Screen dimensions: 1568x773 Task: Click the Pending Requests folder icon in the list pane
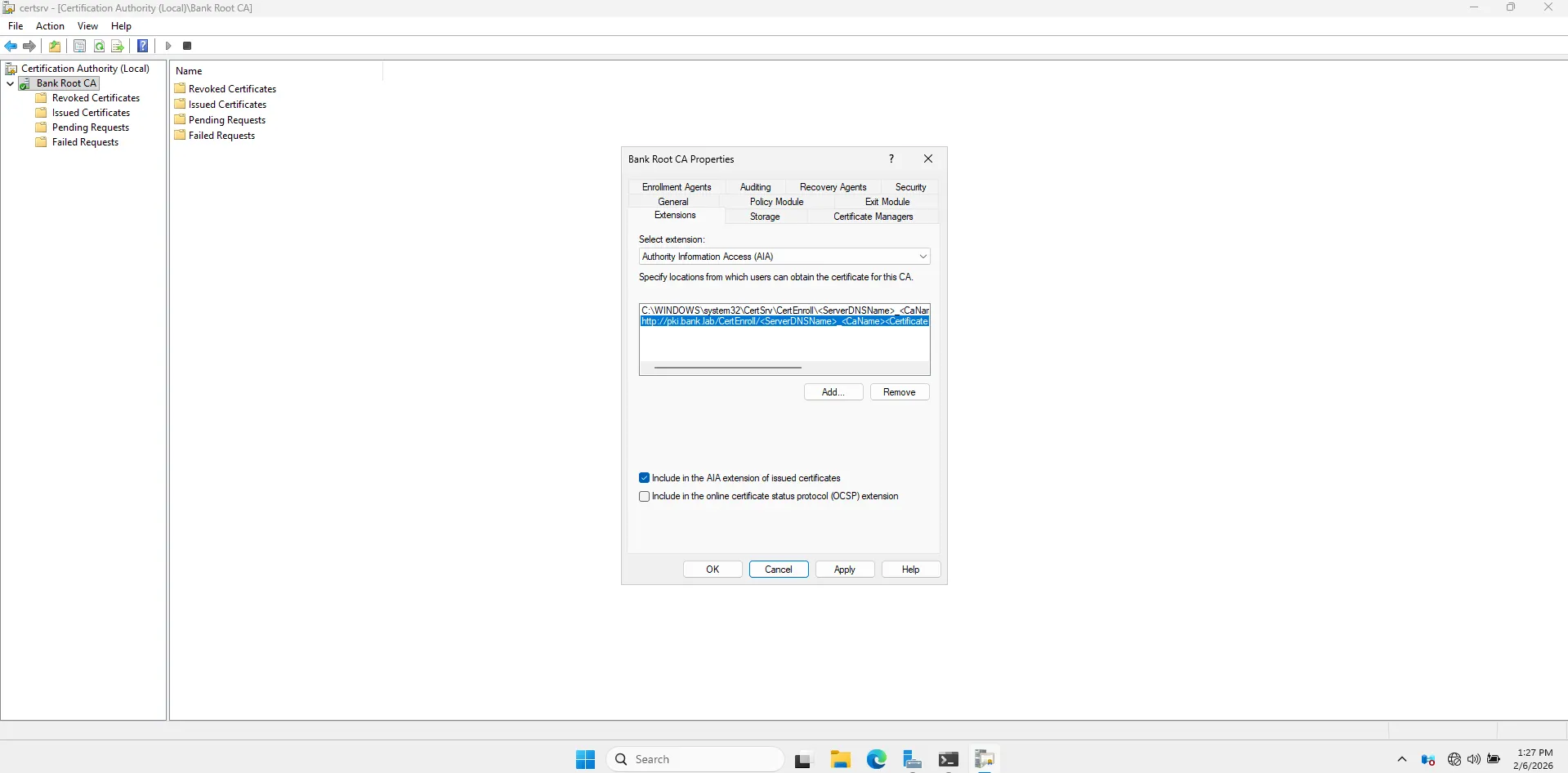click(x=180, y=119)
